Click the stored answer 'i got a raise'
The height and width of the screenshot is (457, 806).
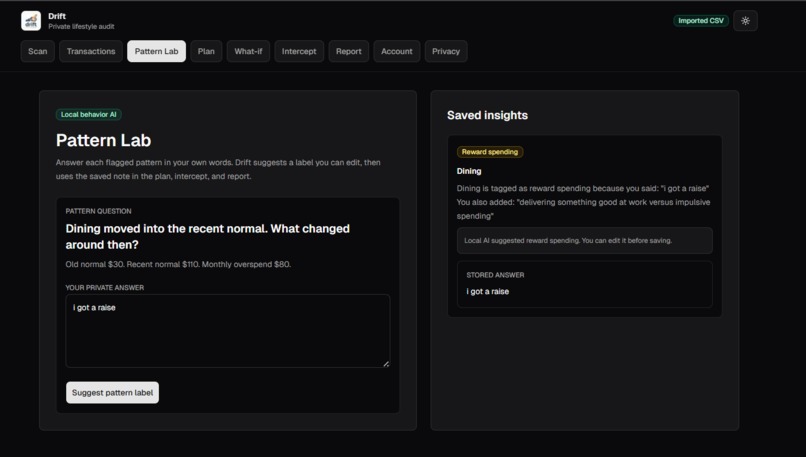click(x=487, y=291)
